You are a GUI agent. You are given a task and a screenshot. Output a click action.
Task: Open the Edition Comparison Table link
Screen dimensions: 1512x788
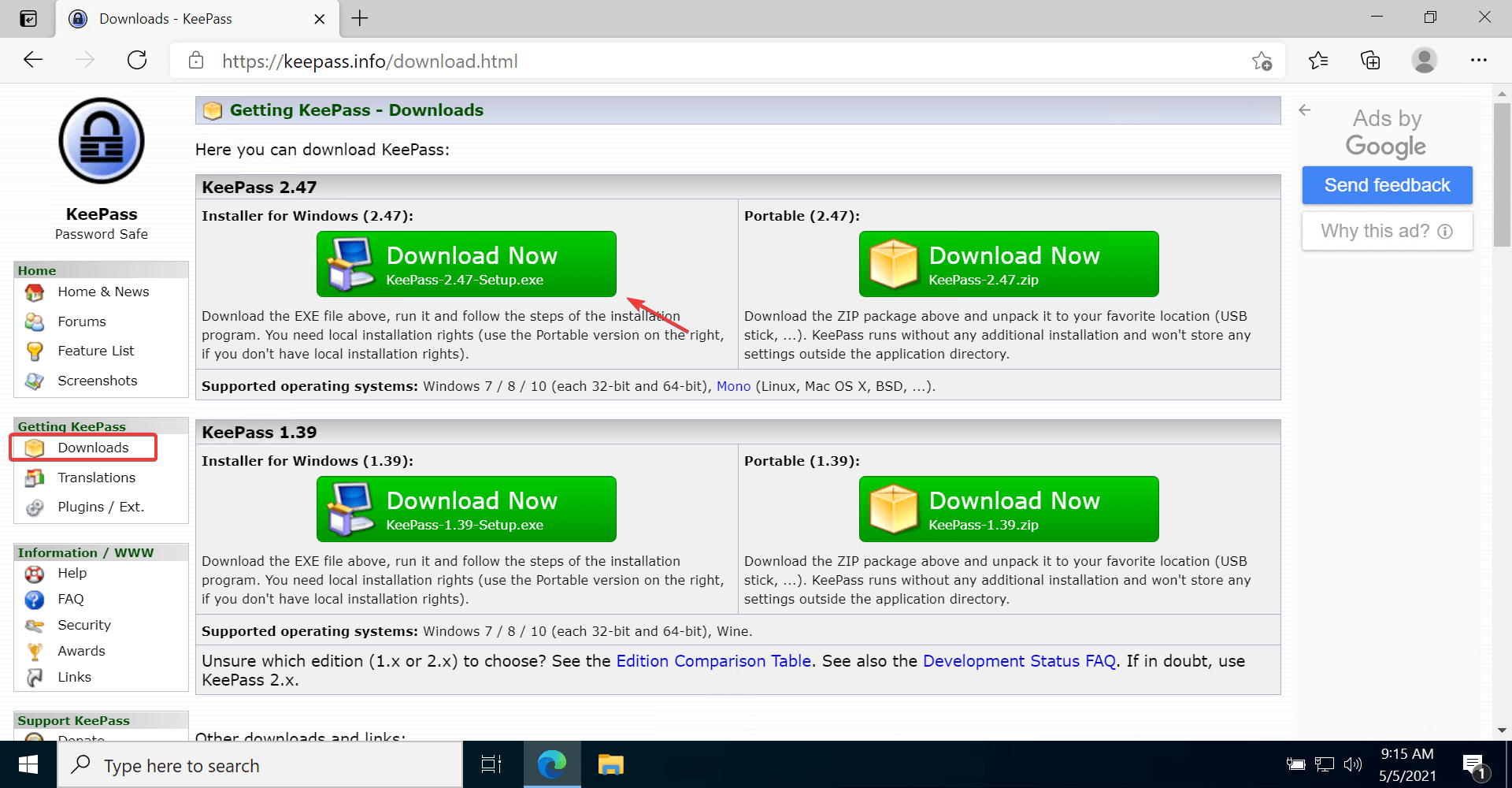pos(713,661)
